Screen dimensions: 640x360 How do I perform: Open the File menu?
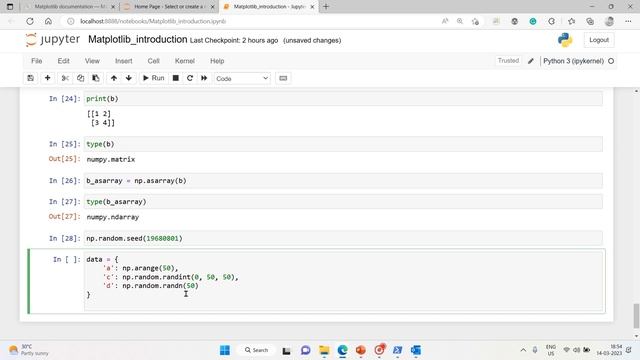[x=36, y=61]
